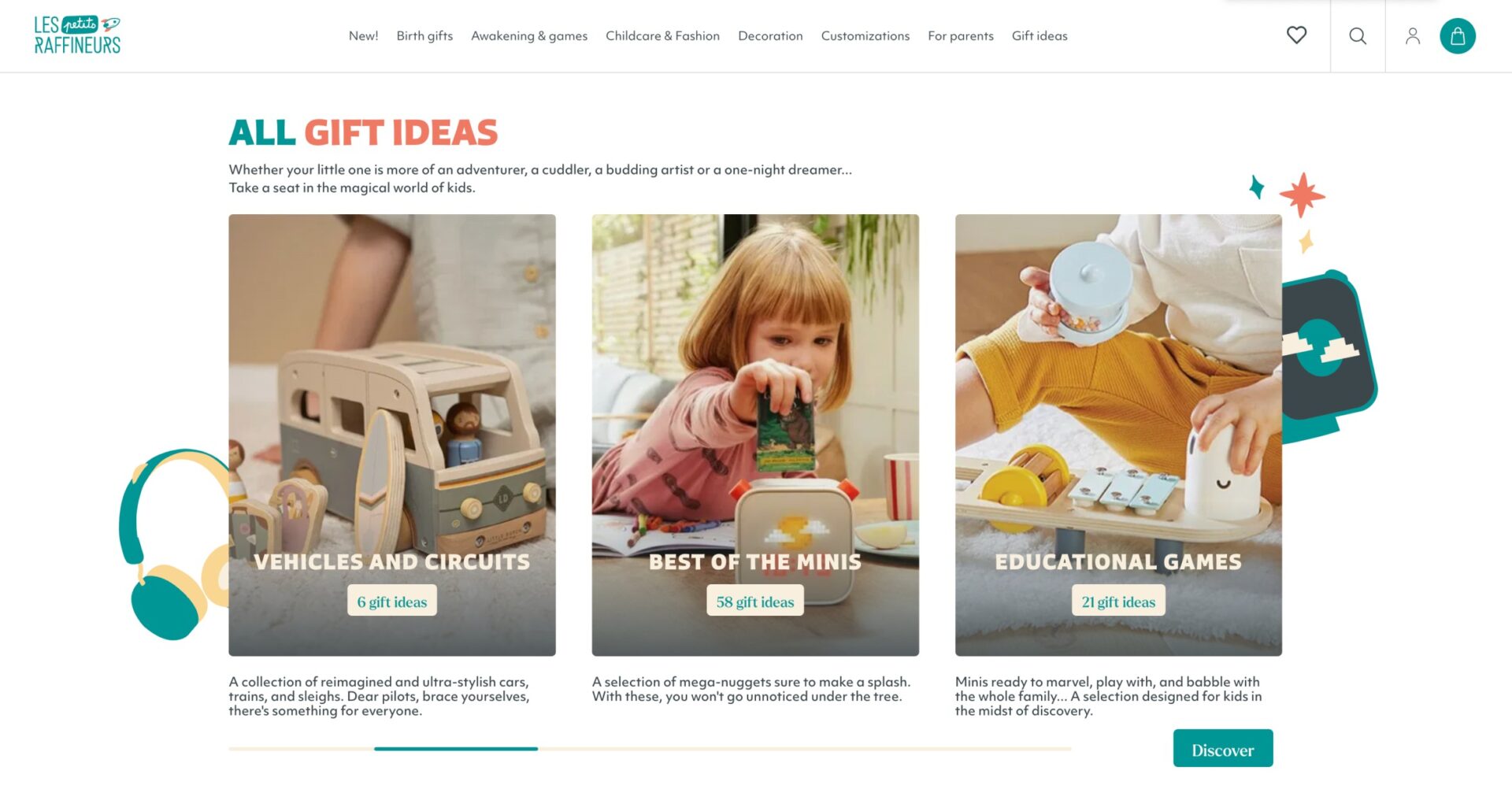Click the search magnifier icon

1358,36
